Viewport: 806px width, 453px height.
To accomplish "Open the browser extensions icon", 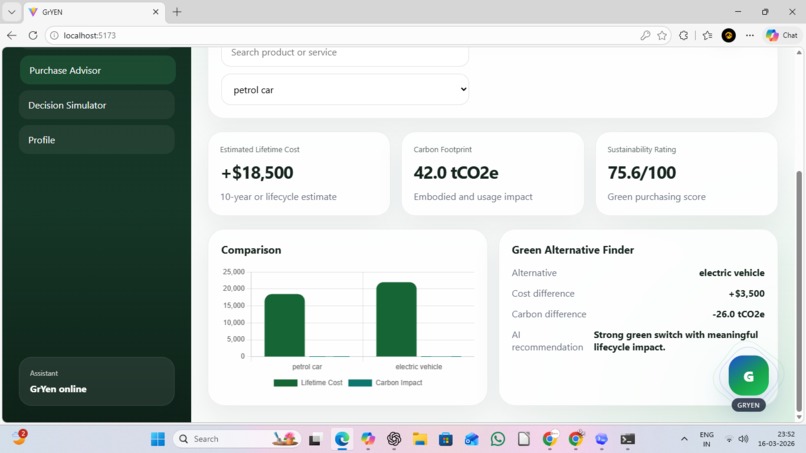I will 684,35.
